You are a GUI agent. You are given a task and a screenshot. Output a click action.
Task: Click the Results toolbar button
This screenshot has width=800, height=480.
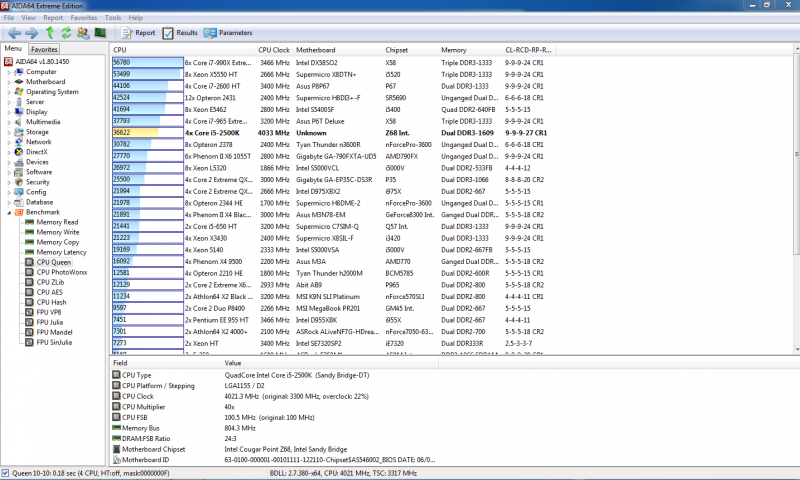click(x=179, y=33)
